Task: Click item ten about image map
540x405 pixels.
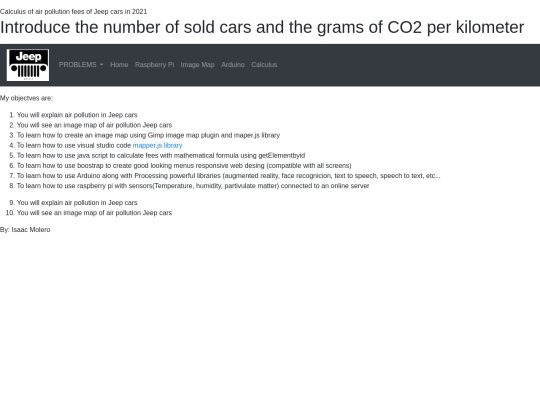Action: [94, 213]
